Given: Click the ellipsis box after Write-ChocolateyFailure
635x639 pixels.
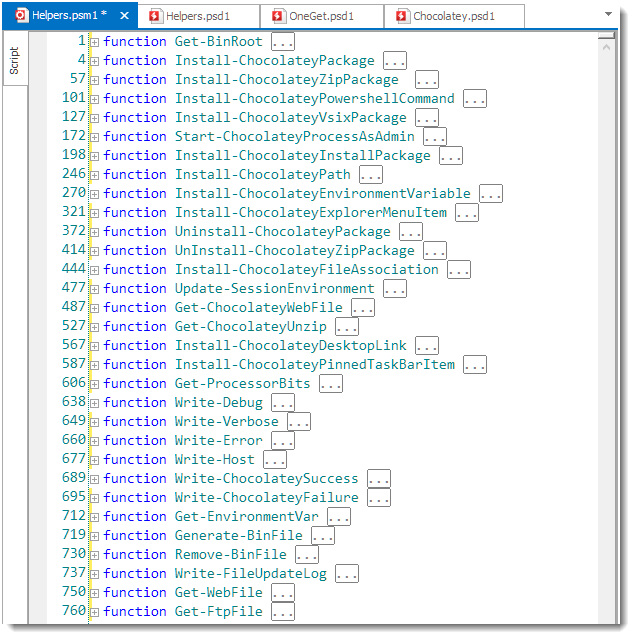Looking at the screenshot, I should click(379, 498).
